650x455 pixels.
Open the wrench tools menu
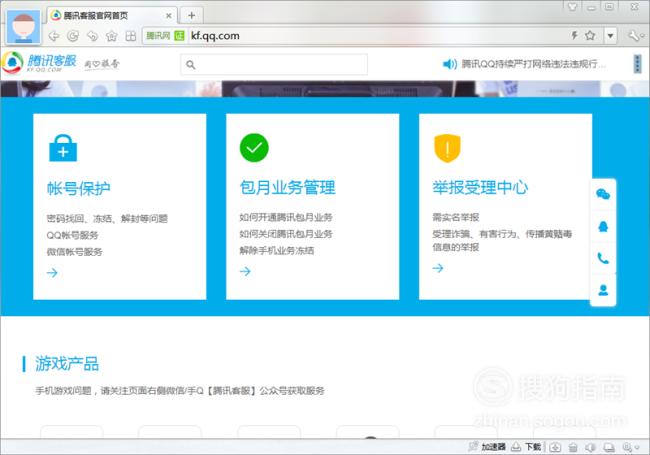click(x=635, y=36)
